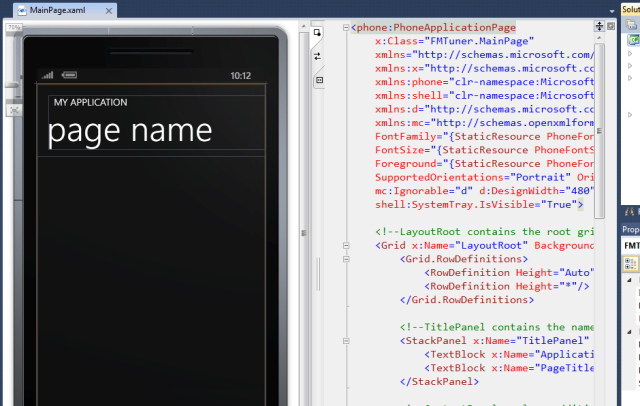The height and width of the screenshot is (406, 640).
Task: Collapse the StackPanel TitlePanel block
Action: click(x=346, y=341)
